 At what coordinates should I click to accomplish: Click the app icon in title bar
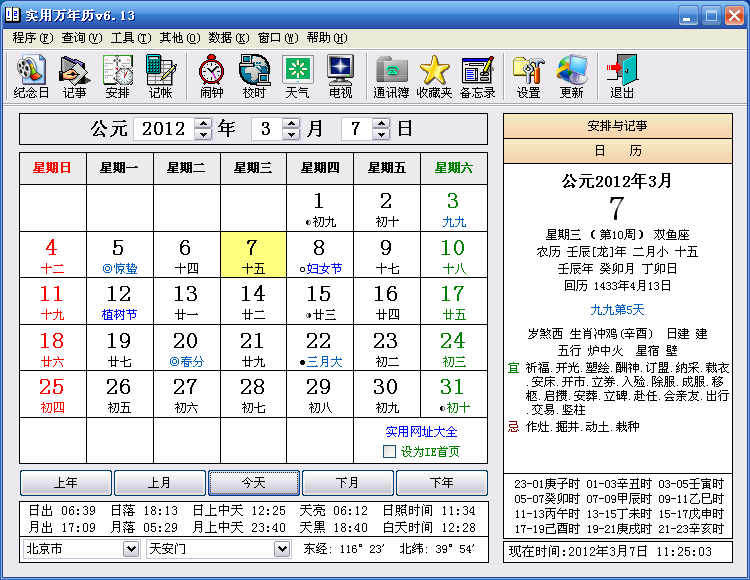point(12,15)
